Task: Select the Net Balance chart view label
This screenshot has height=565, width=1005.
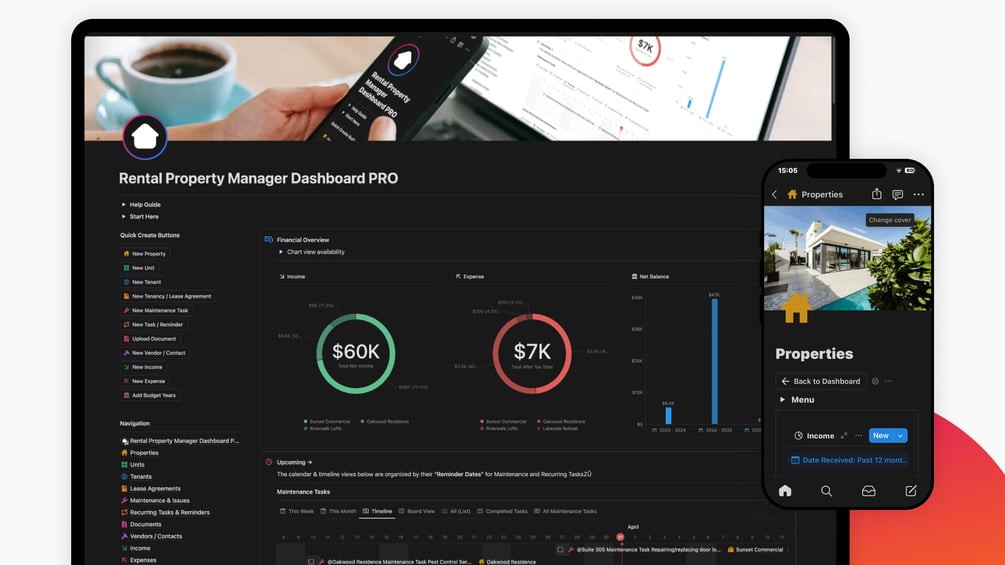Action: 650,277
